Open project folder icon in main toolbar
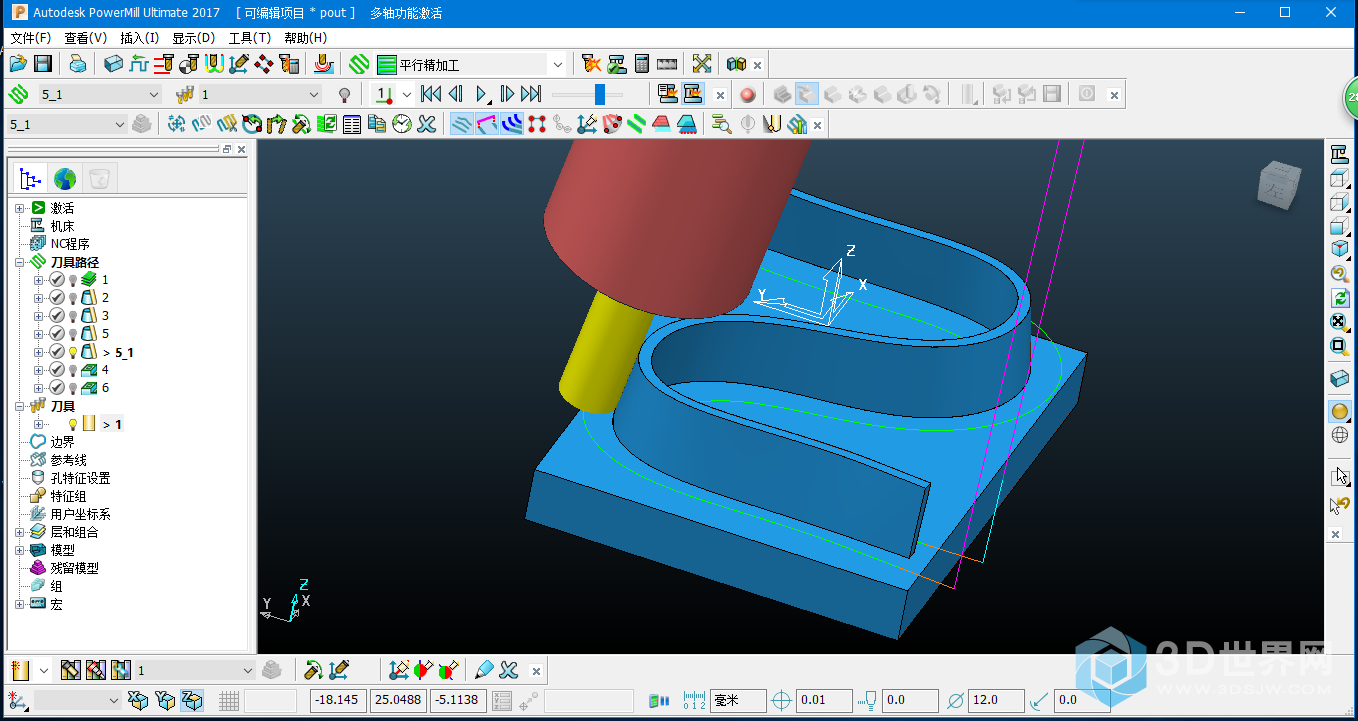1358x721 pixels. [x=18, y=64]
